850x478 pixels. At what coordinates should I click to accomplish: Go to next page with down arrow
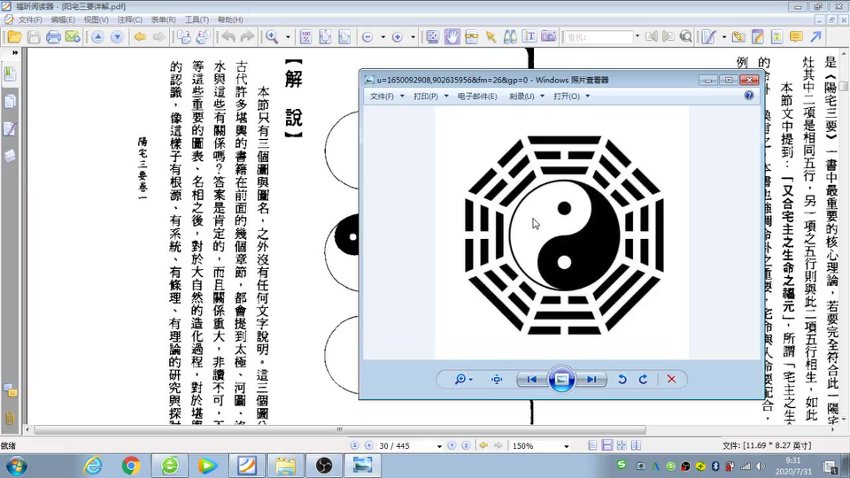point(117,37)
